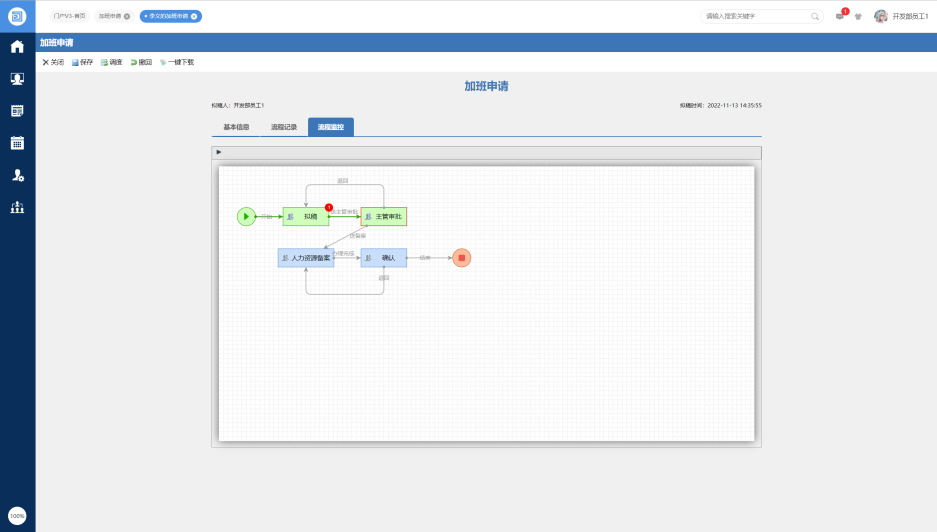
Task: Expand the flowchart panel with the triangle arrow
Action: pos(219,152)
